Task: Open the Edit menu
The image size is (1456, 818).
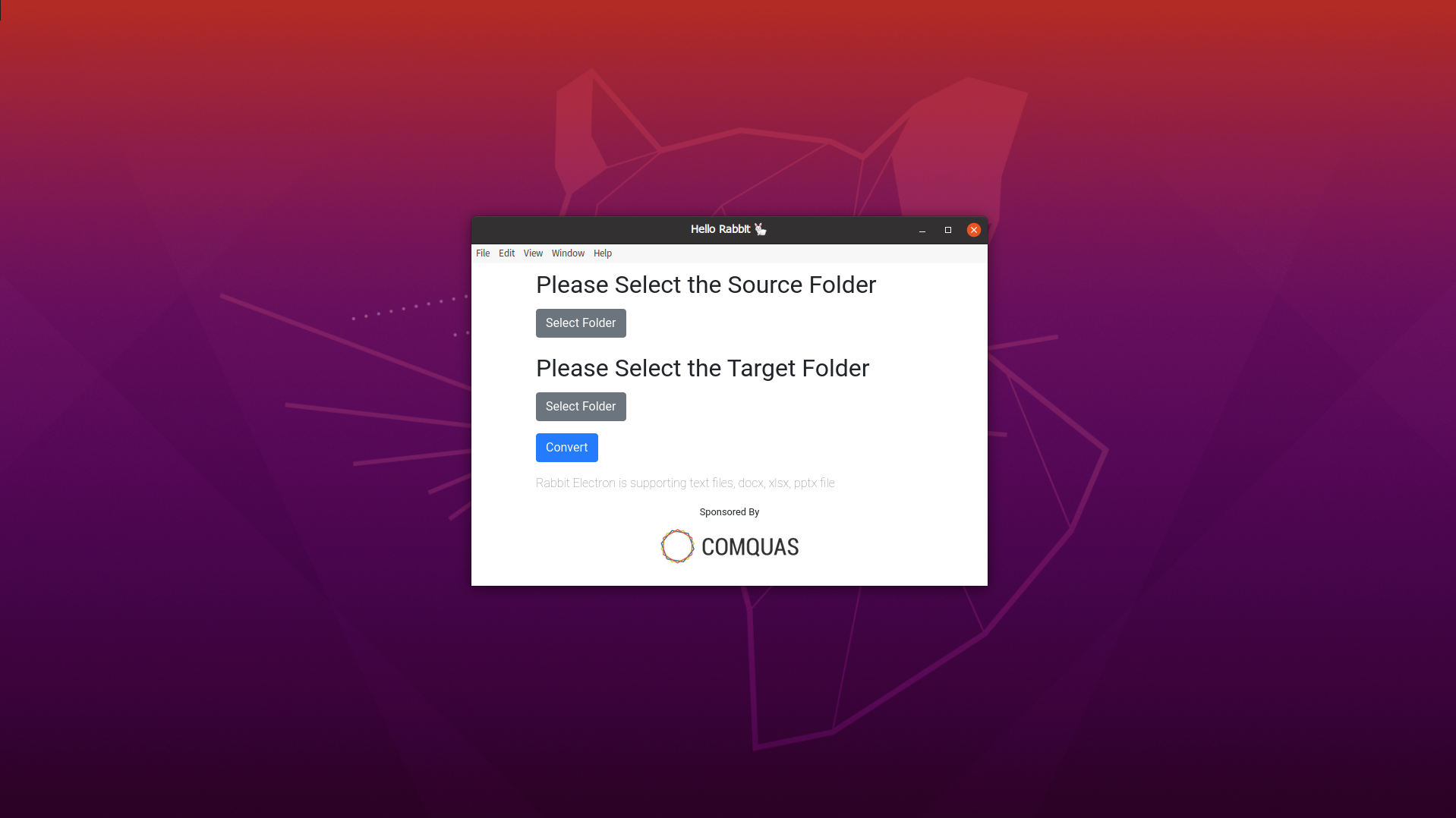Action: [x=507, y=253]
